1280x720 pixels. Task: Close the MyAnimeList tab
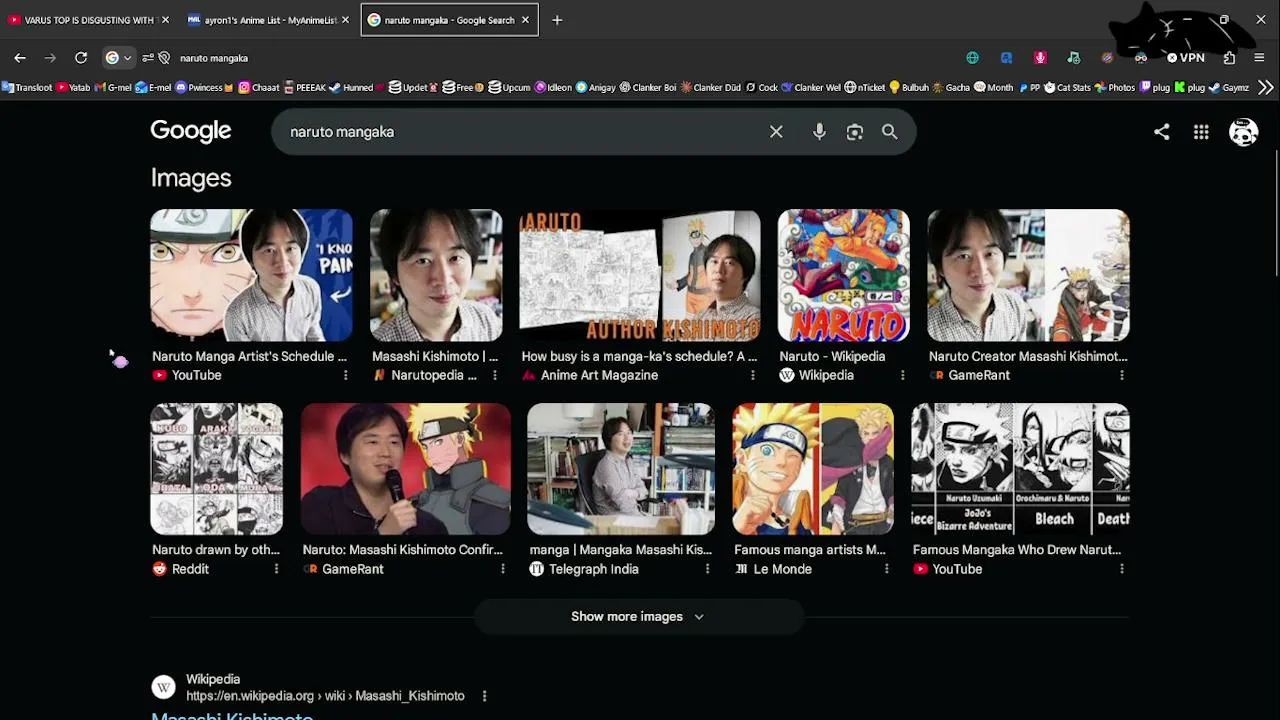pyautogui.click(x=345, y=20)
